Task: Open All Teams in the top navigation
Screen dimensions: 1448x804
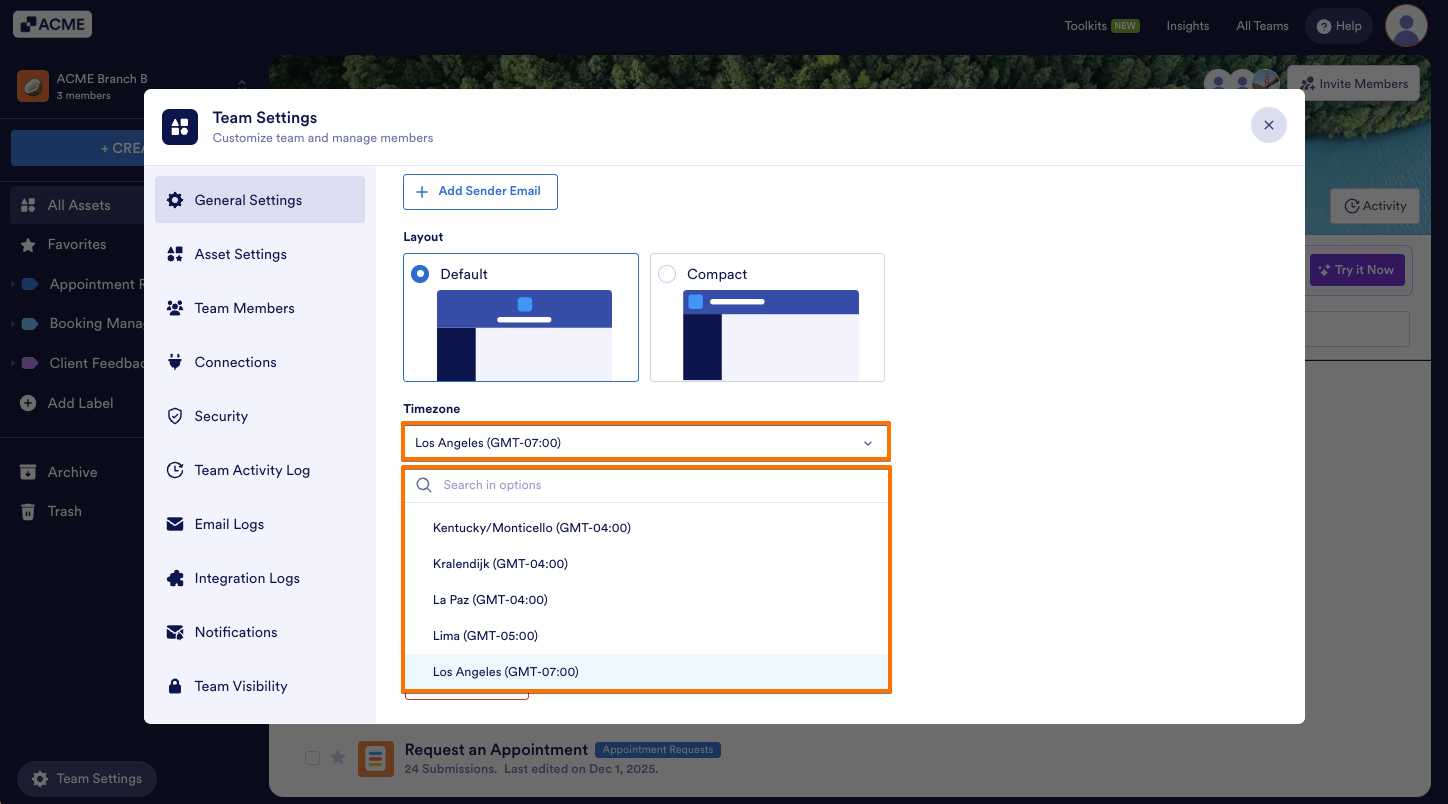Action: point(1262,26)
